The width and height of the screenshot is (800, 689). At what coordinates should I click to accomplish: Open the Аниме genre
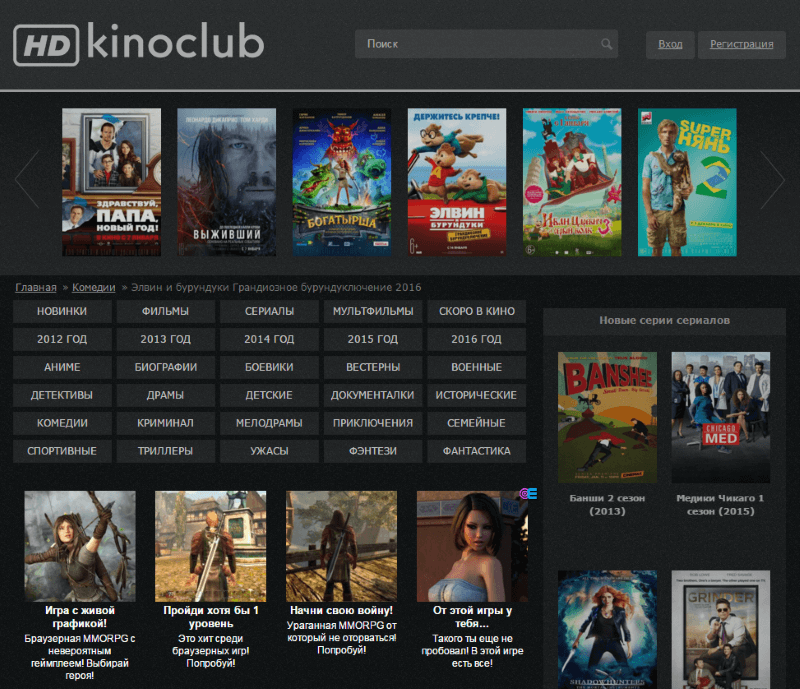[x=62, y=367]
